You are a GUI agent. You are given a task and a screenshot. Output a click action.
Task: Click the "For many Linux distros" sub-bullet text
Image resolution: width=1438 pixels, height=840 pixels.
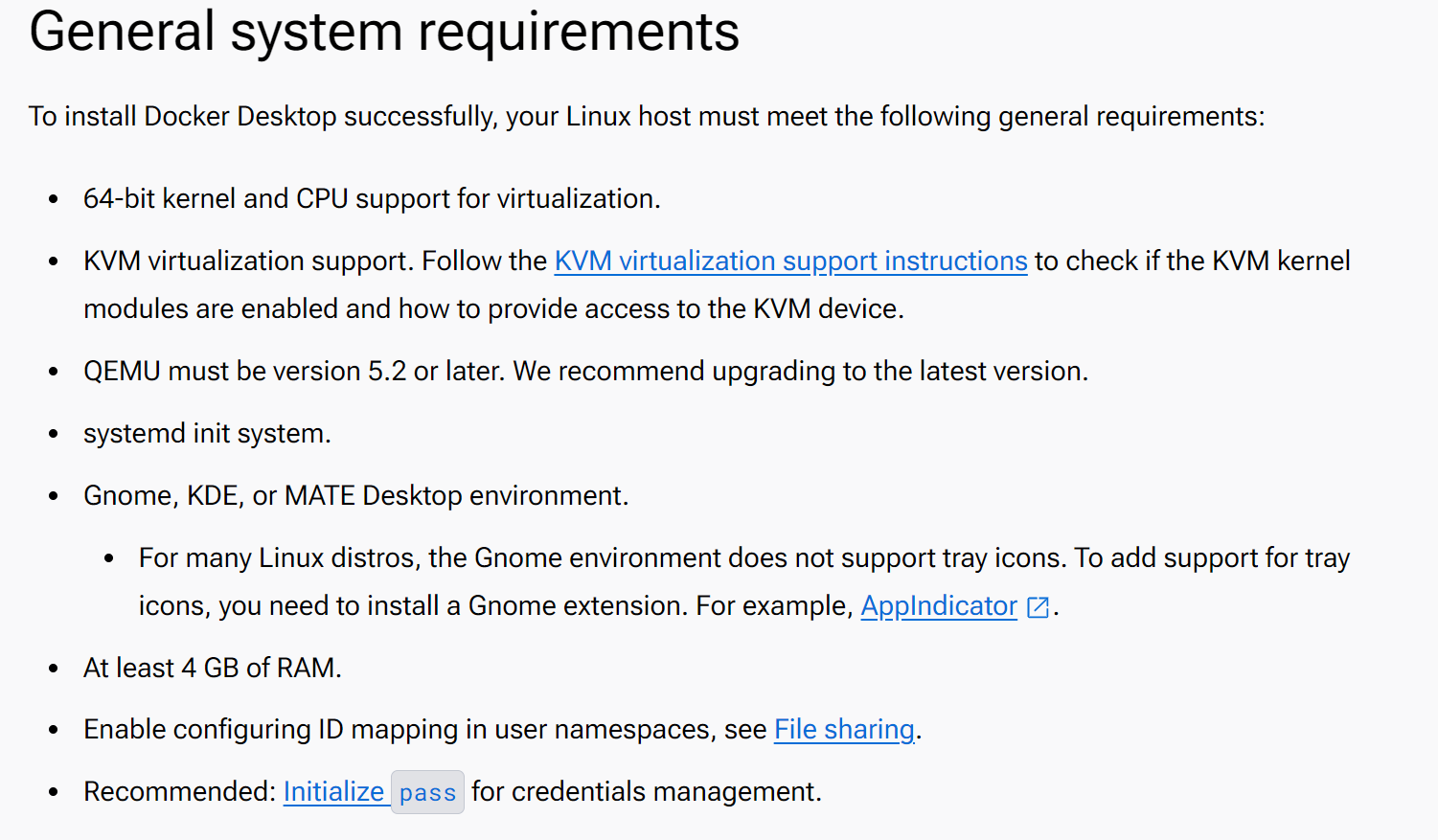[743, 557]
